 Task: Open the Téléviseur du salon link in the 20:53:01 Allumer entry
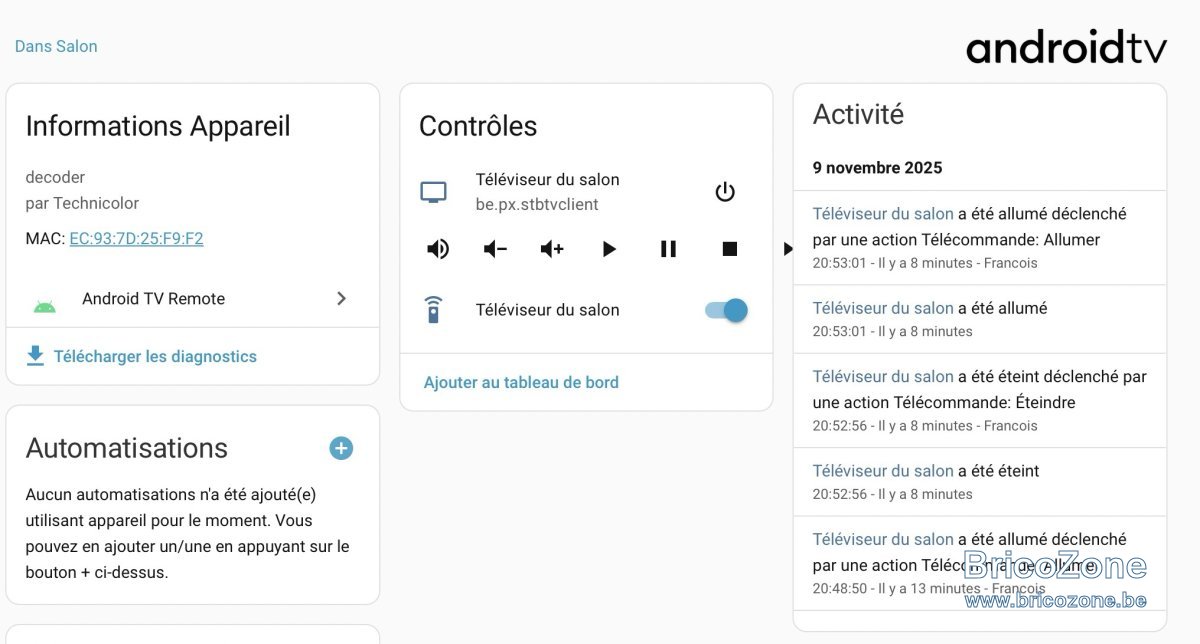tap(883, 214)
